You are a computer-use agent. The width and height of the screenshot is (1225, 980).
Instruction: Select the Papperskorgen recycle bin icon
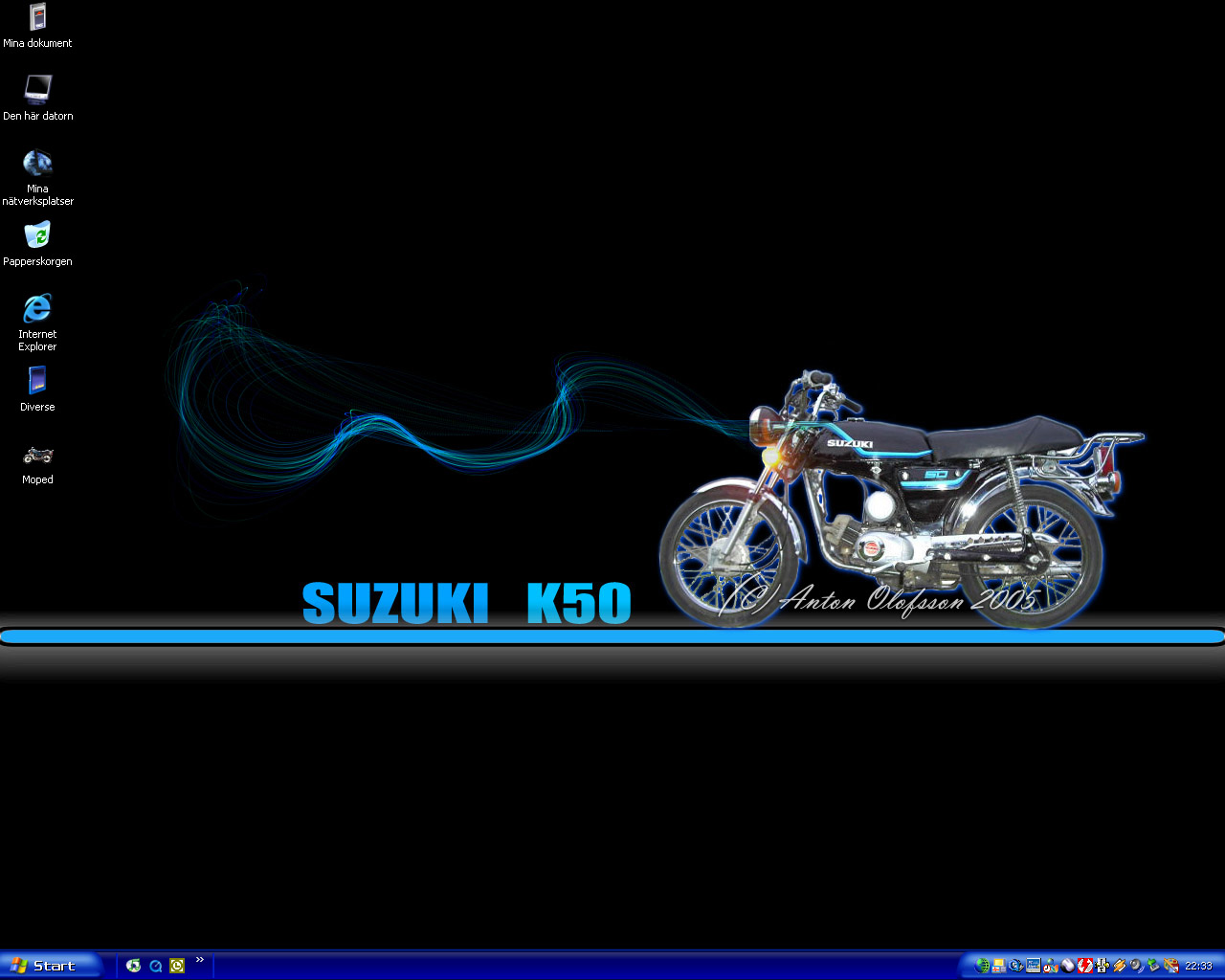(37, 244)
